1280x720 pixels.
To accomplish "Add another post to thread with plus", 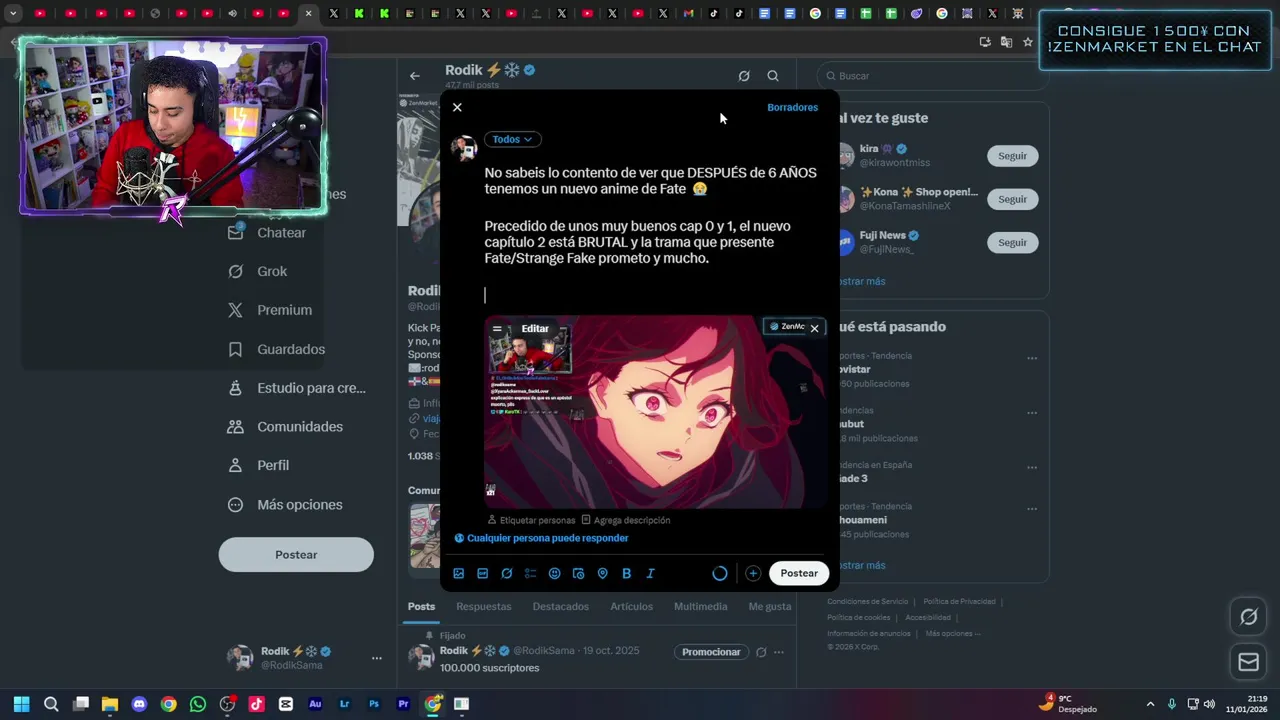I will point(753,573).
